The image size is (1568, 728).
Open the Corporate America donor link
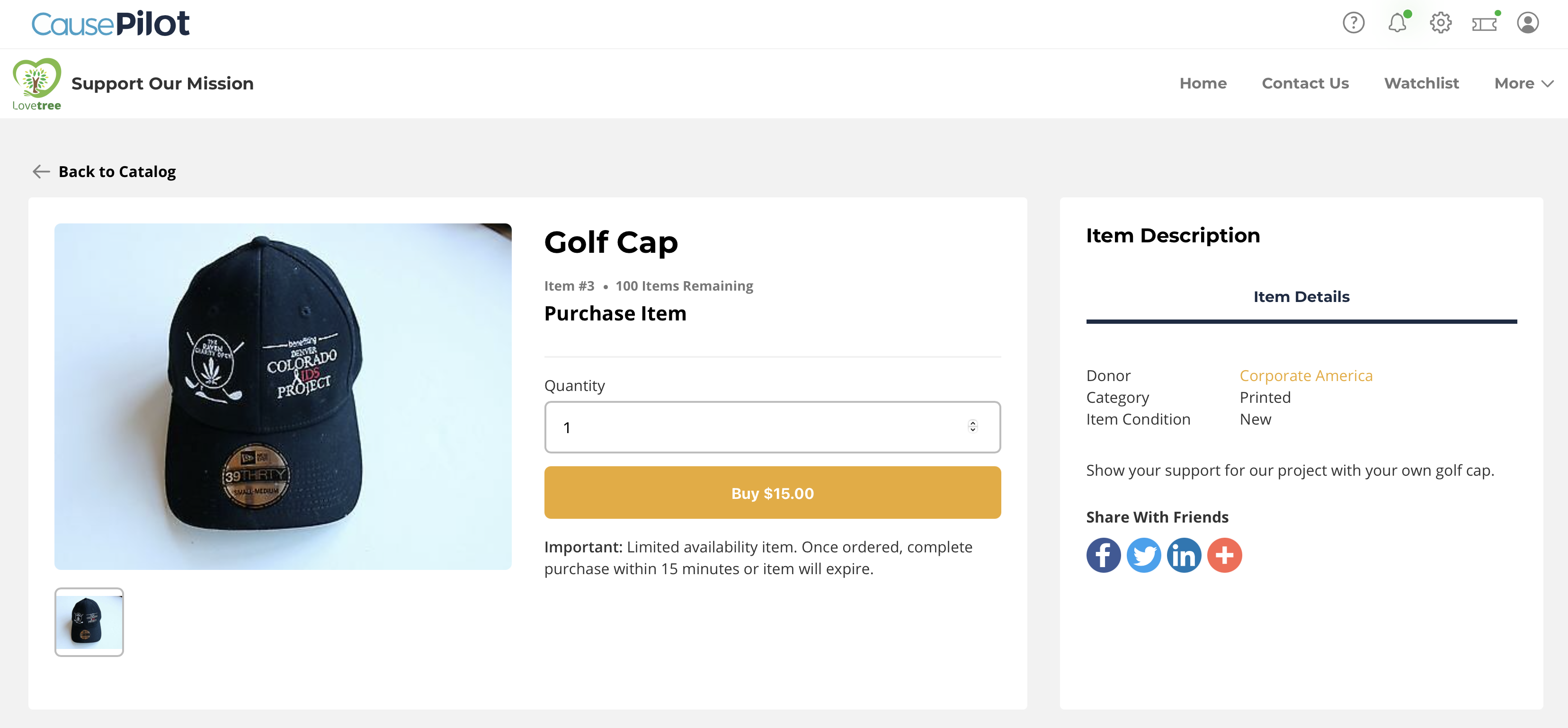[1306, 375]
